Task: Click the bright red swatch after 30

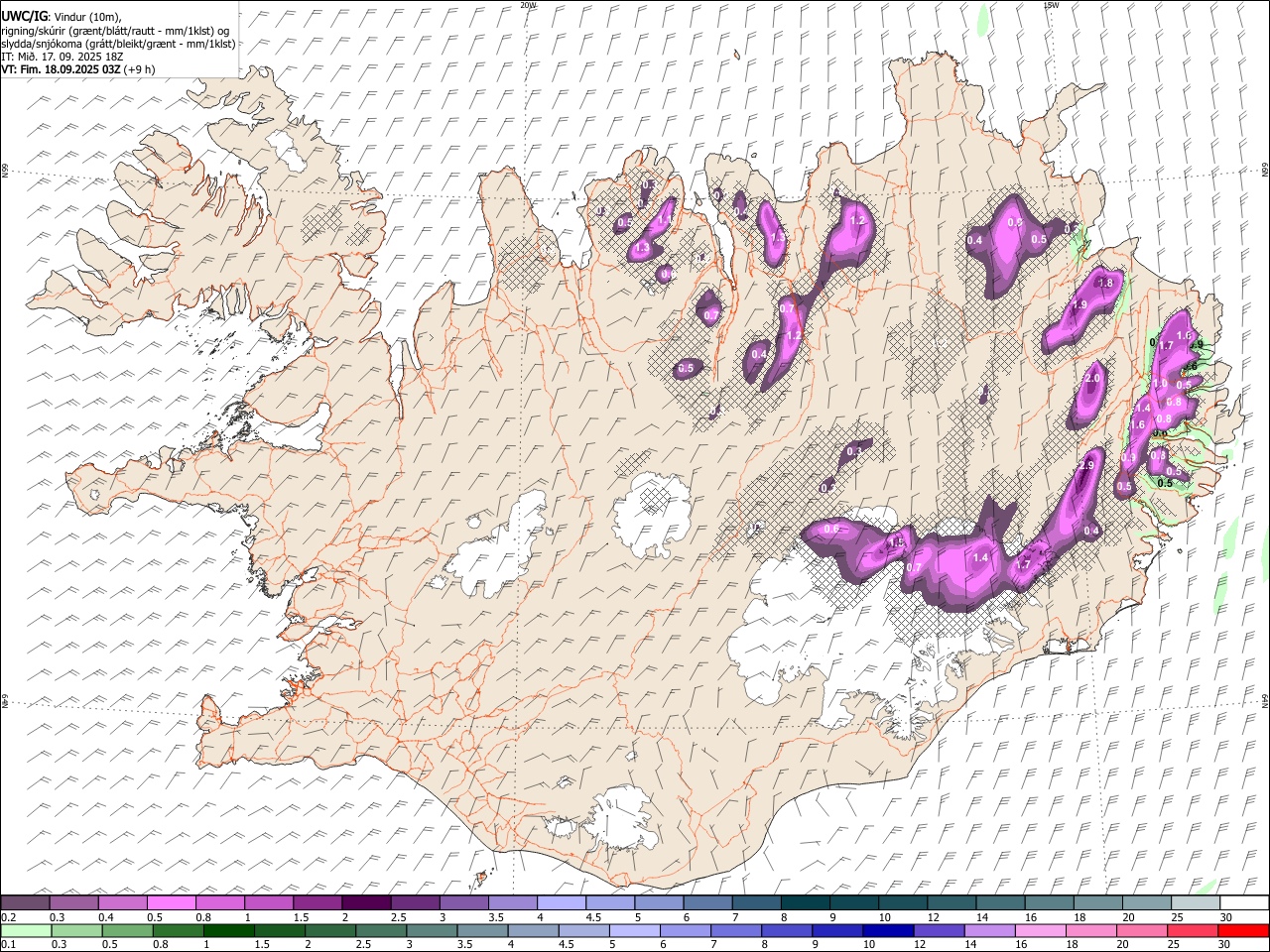Action: (1243, 931)
